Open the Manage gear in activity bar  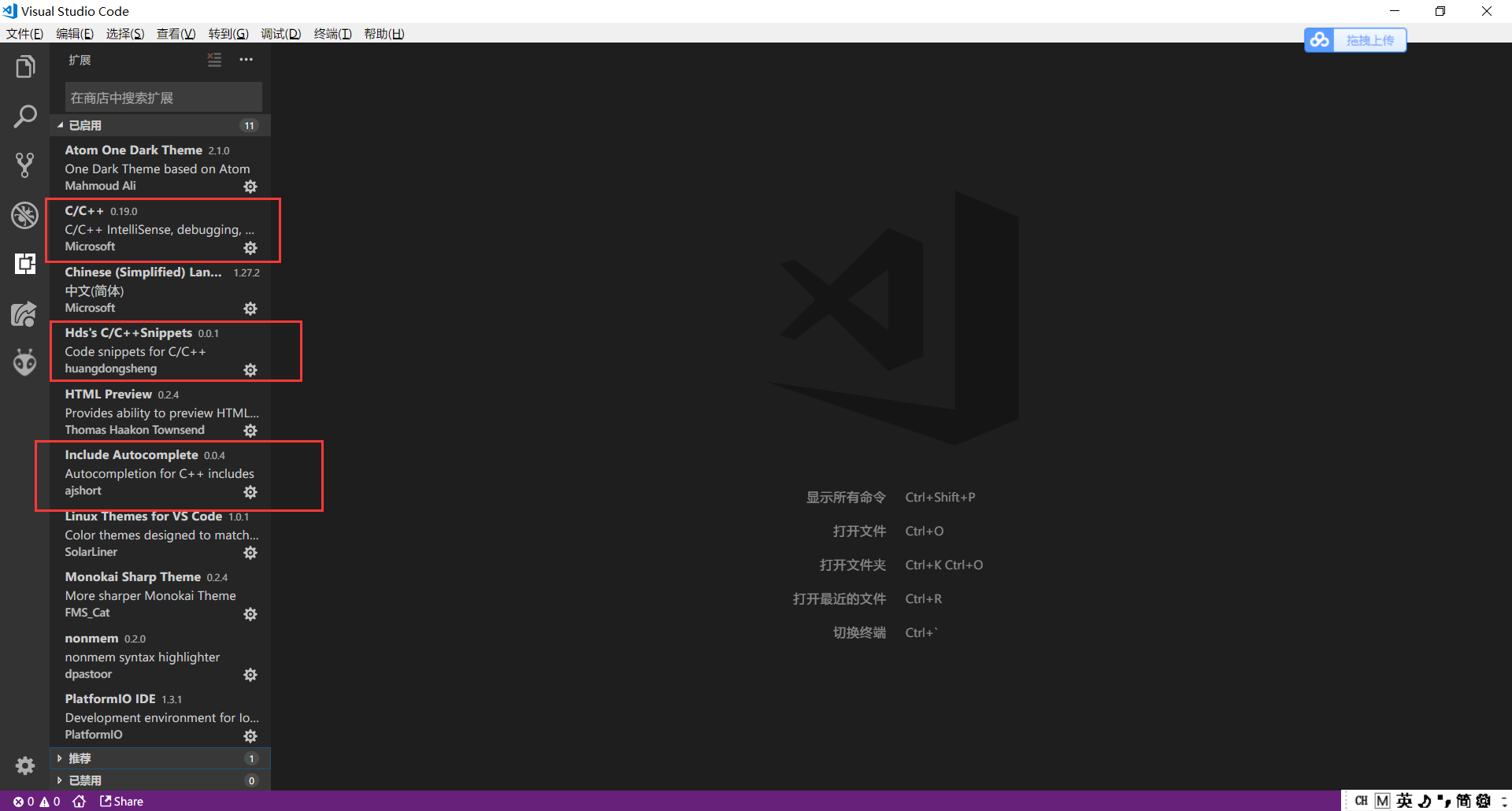pyautogui.click(x=25, y=765)
